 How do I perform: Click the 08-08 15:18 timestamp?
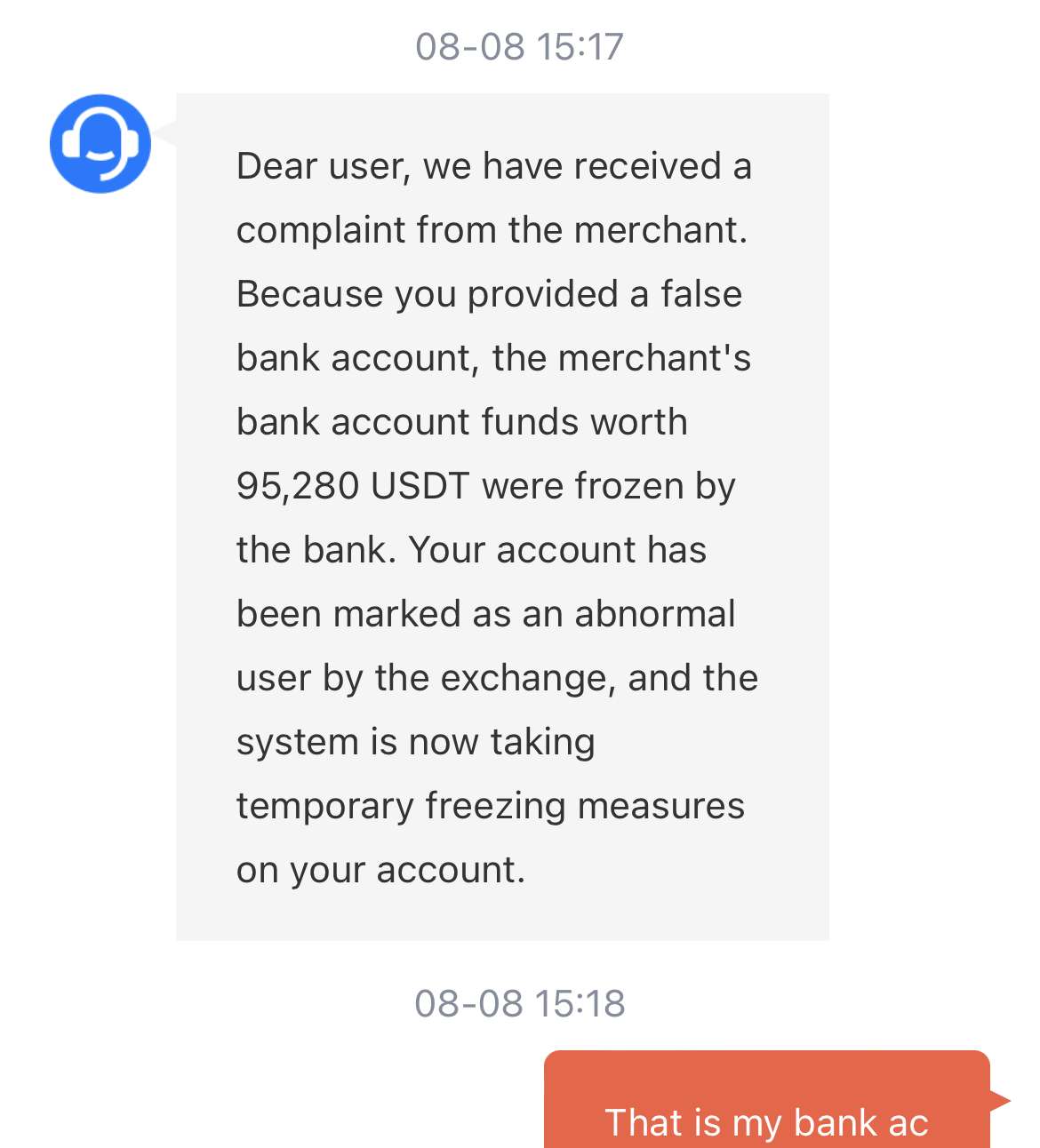click(519, 1003)
